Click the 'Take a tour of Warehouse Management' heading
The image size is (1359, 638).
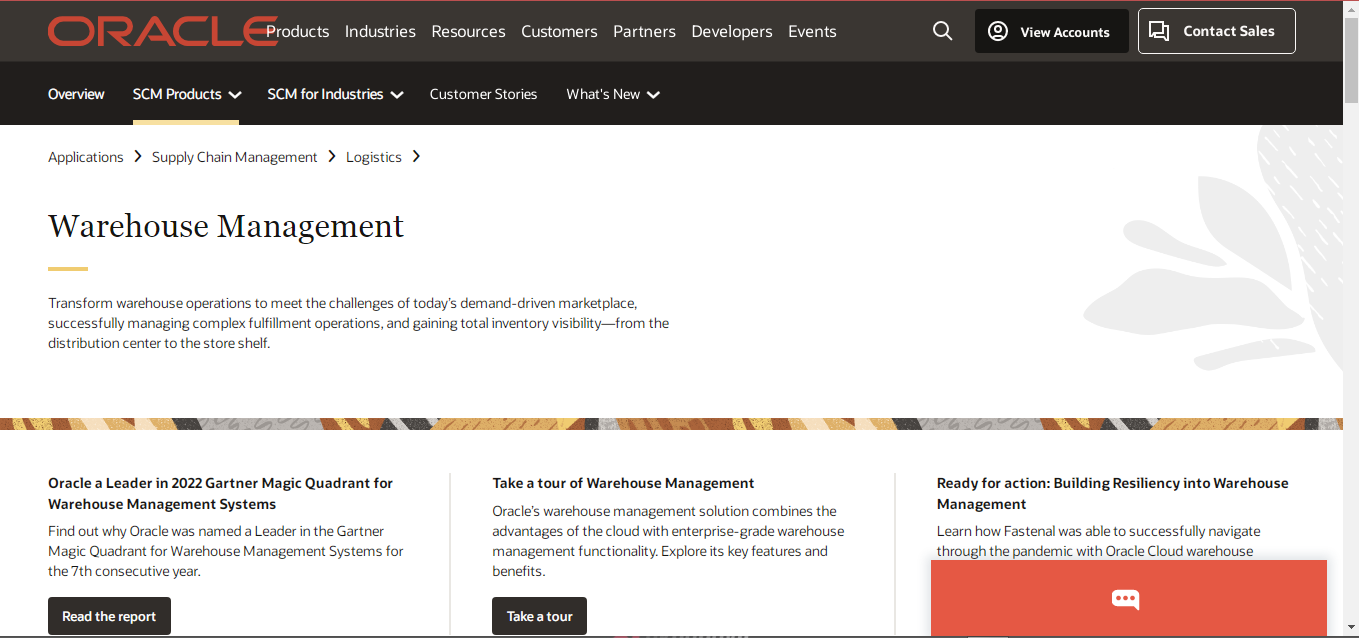pyautogui.click(x=623, y=483)
